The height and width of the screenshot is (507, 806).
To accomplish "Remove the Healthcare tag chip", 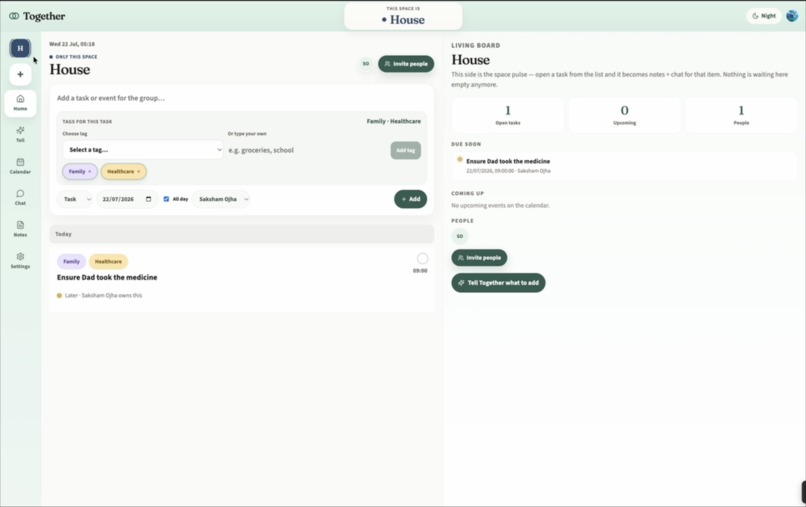I will tap(138, 172).
